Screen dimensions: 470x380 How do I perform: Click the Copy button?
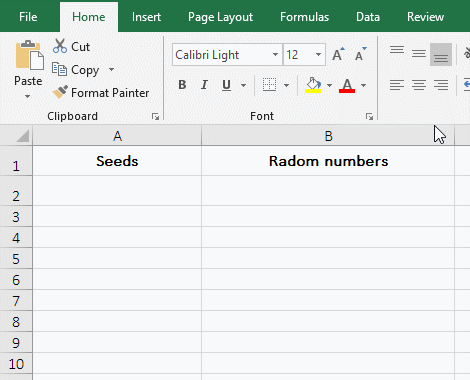[76, 70]
